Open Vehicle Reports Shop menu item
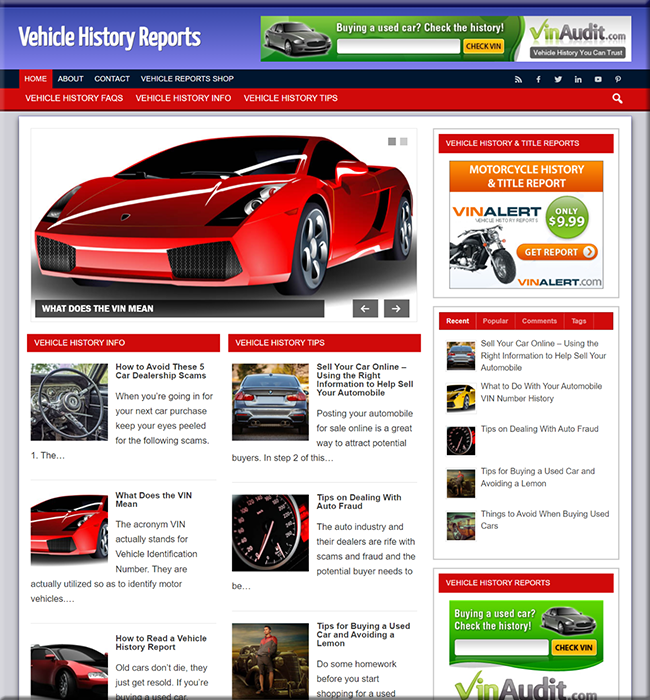Viewport: 650px width, 700px height. [x=187, y=79]
